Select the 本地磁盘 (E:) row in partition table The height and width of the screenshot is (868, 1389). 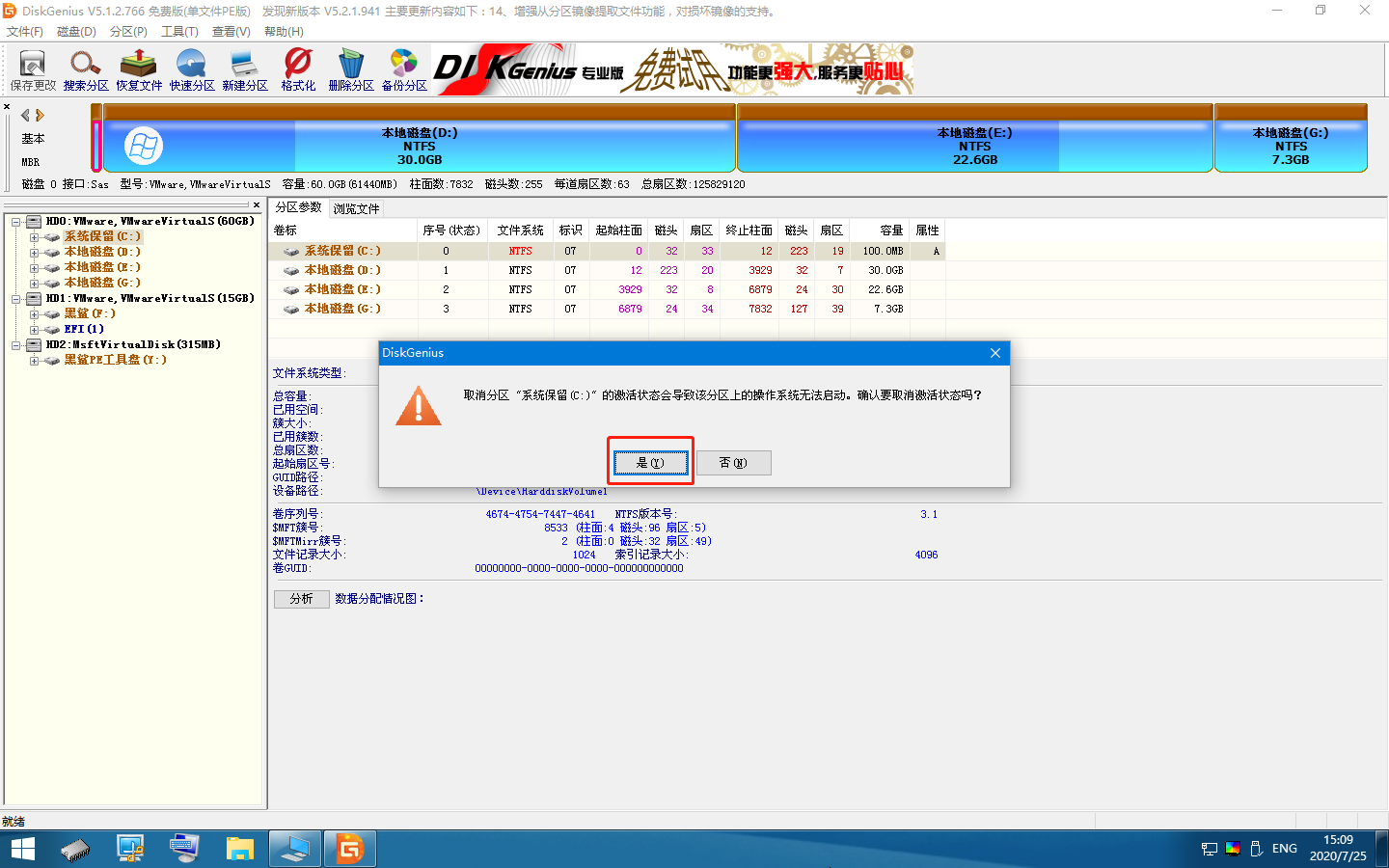608,289
